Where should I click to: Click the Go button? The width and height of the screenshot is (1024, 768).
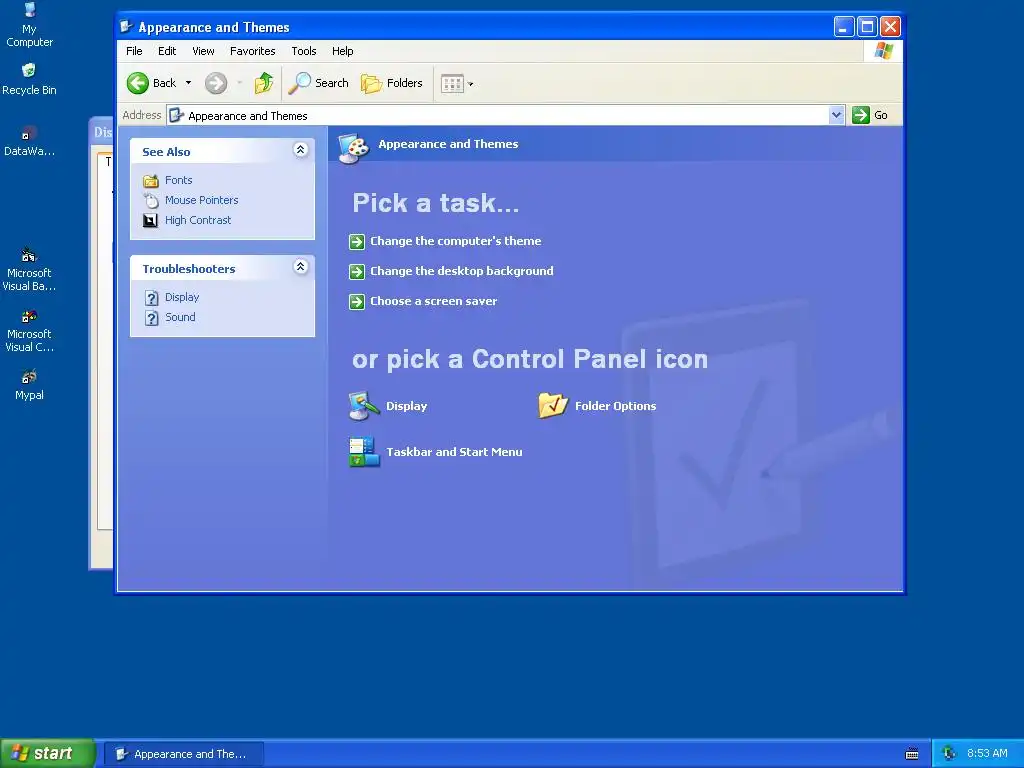(x=870, y=116)
